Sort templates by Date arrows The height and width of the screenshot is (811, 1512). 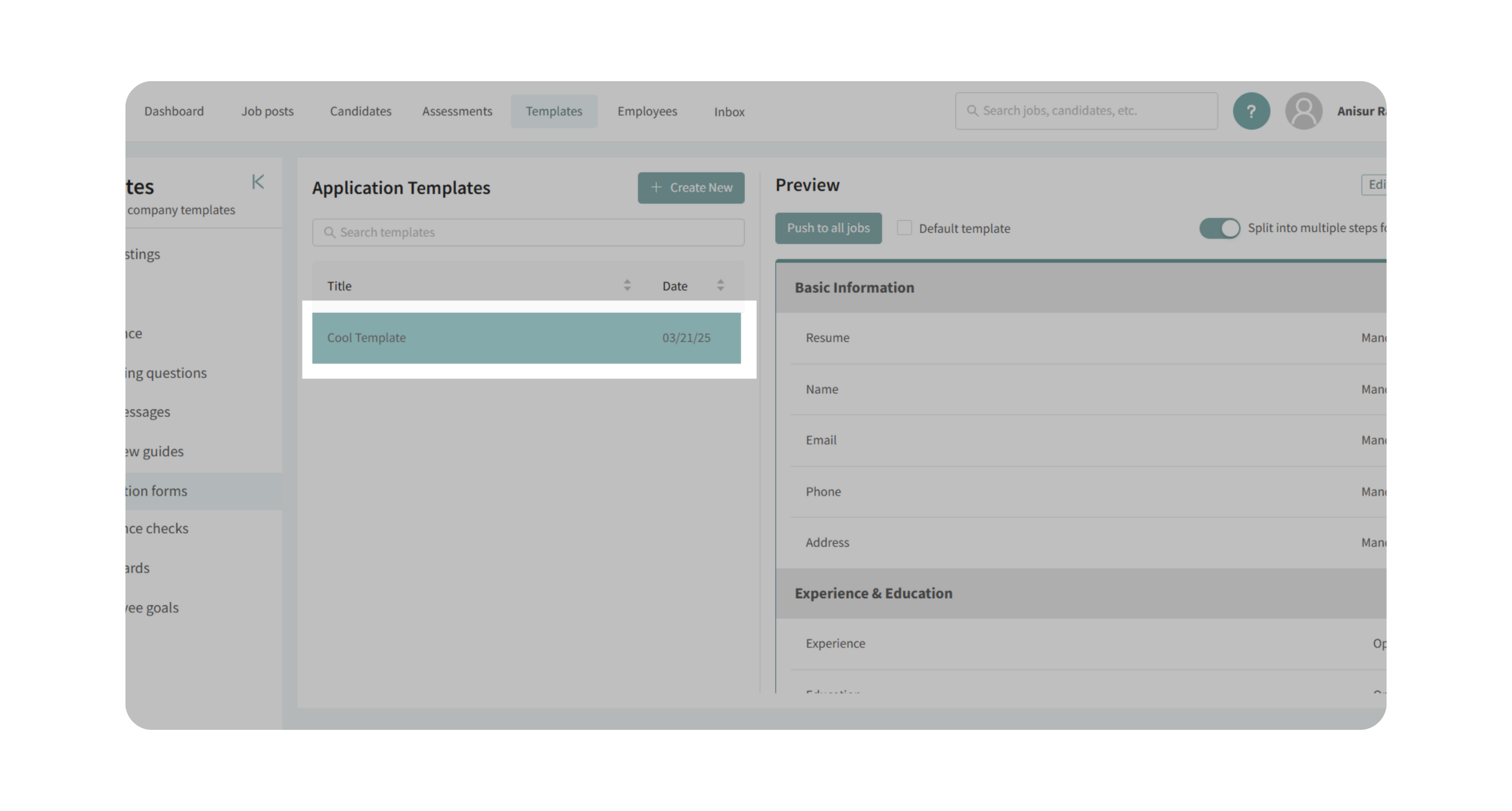click(x=720, y=286)
